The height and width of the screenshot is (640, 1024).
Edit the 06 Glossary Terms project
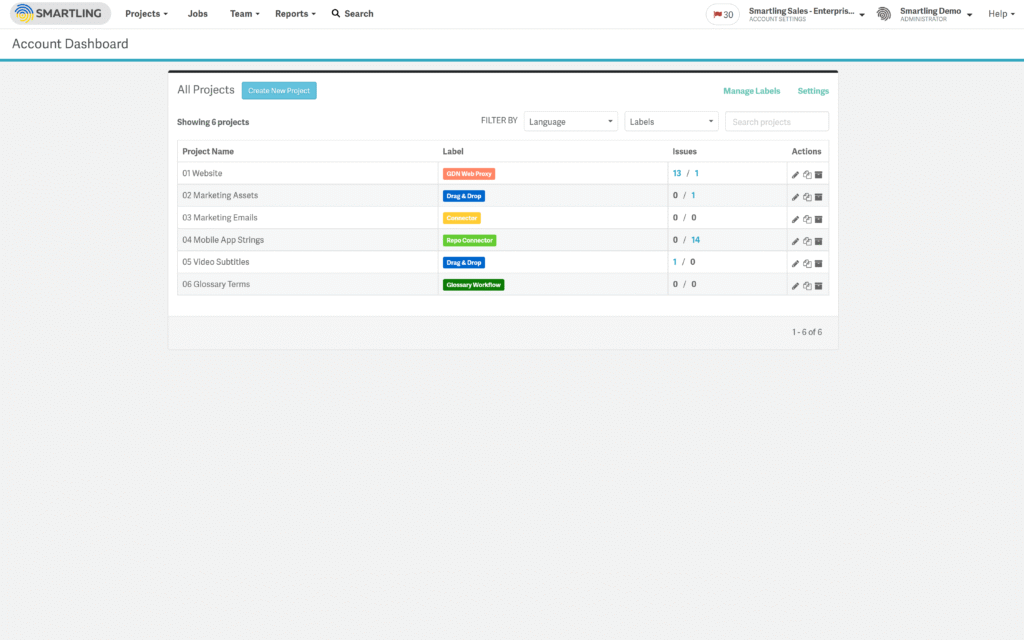point(795,284)
